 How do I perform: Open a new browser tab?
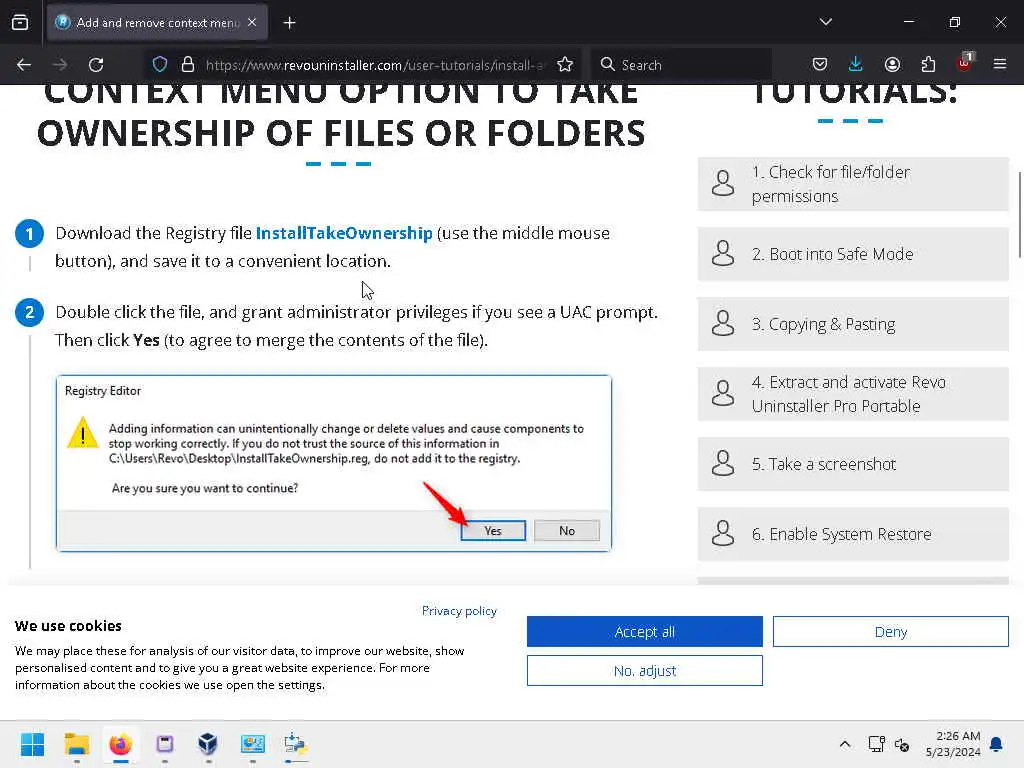pyautogui.click(x=289, y=23)
